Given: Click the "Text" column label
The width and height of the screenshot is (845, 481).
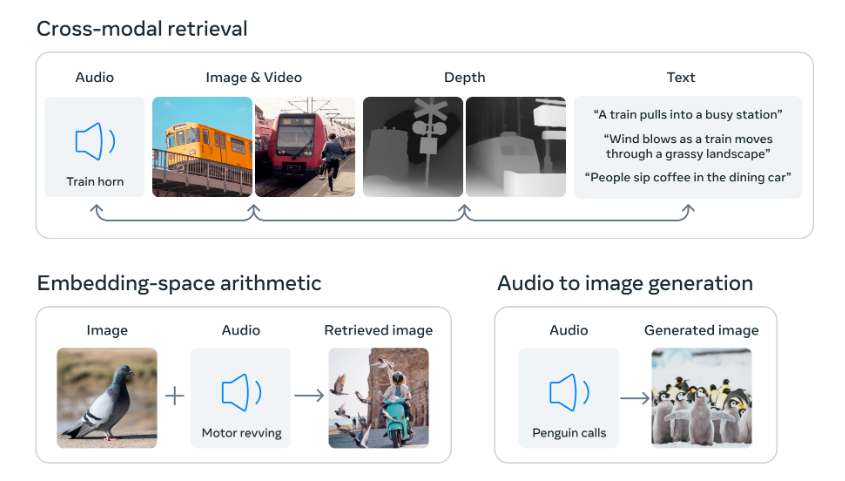Looking at the screenshot, I should pyautogui.click(x=681, y=78).
